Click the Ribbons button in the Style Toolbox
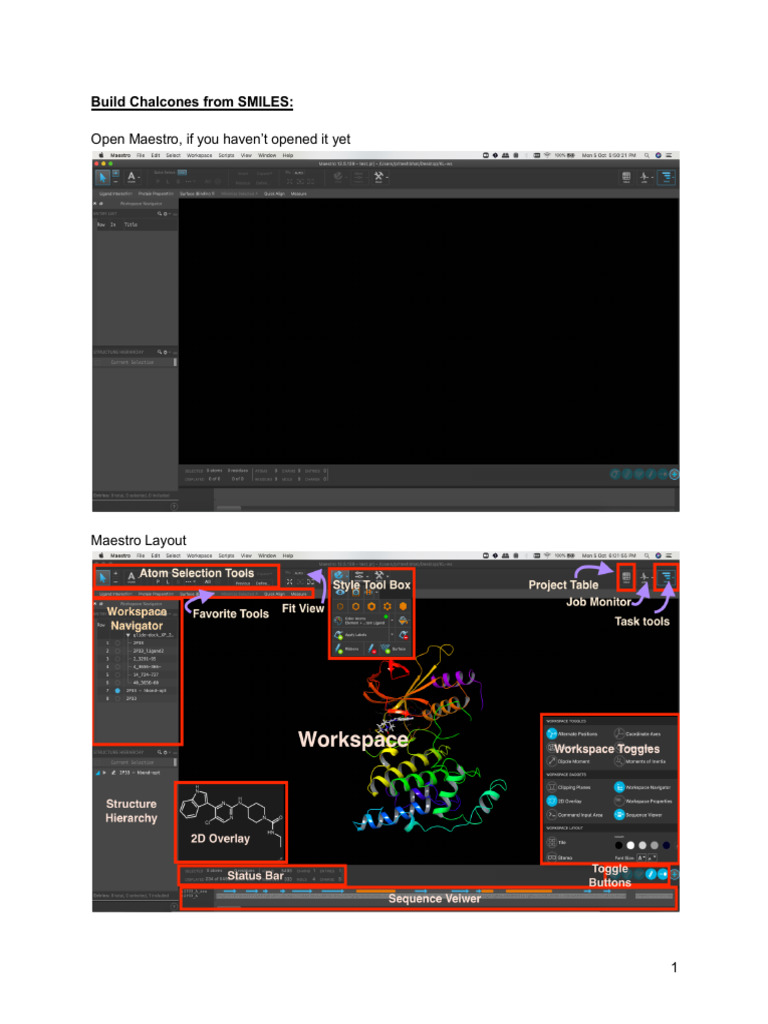The height and width of the screenshot is (1024, 768). [347, 648]
